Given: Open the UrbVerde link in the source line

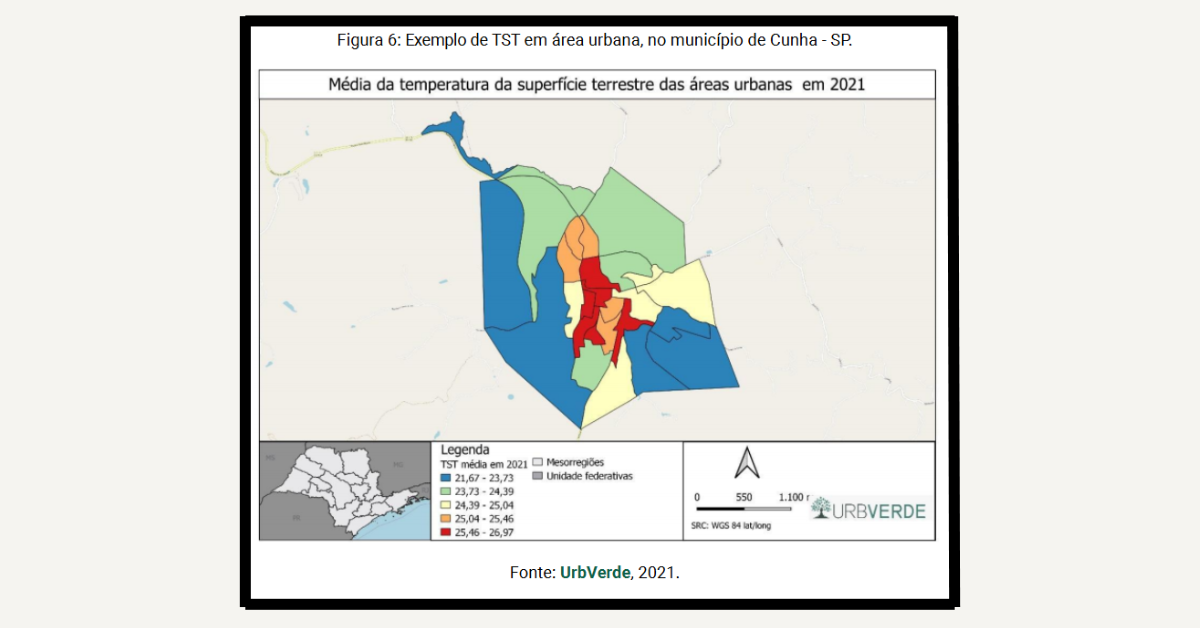Looking at the screenshot, I should [x=595, y=573].
